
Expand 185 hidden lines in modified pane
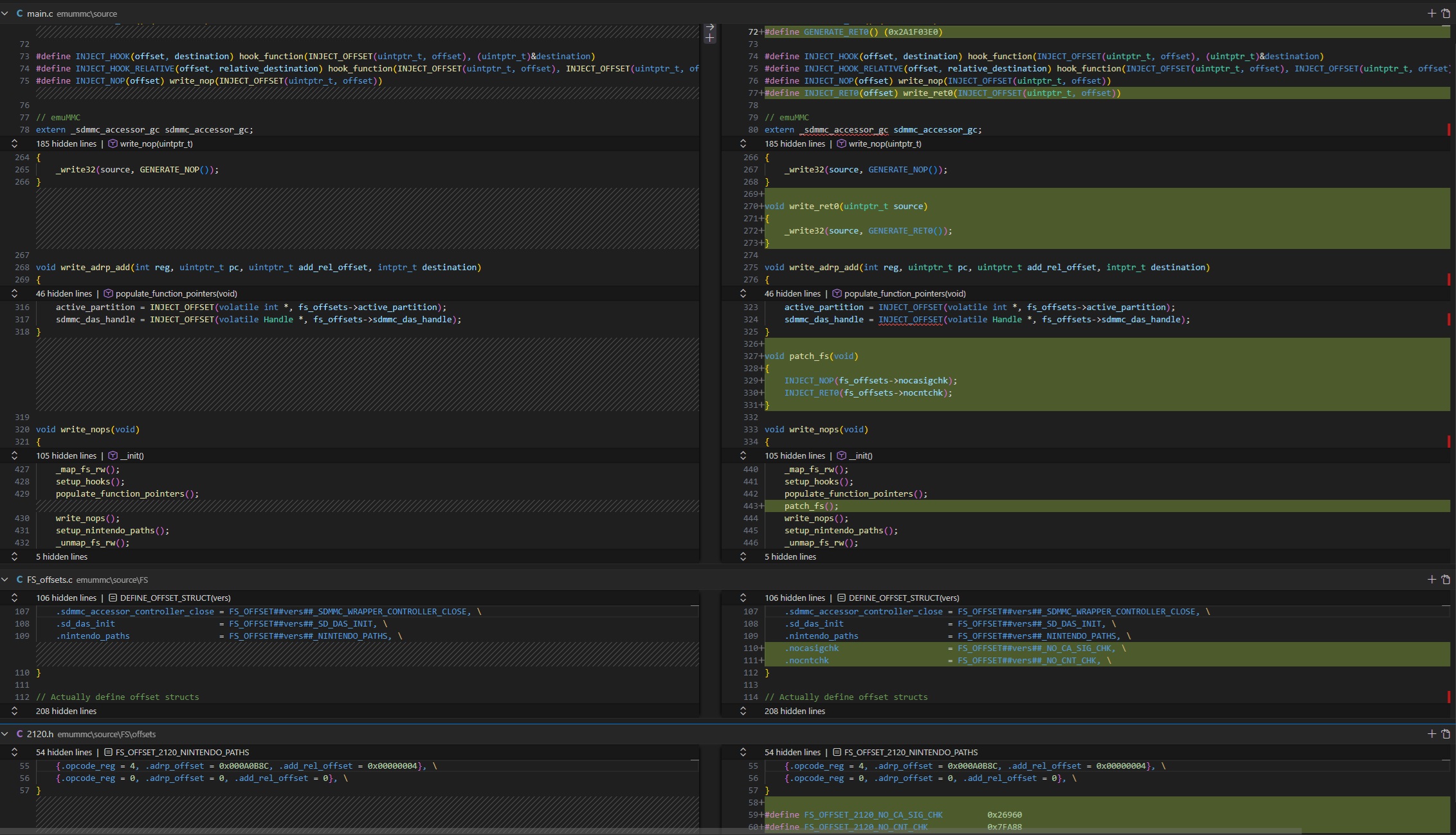[743, 143]
